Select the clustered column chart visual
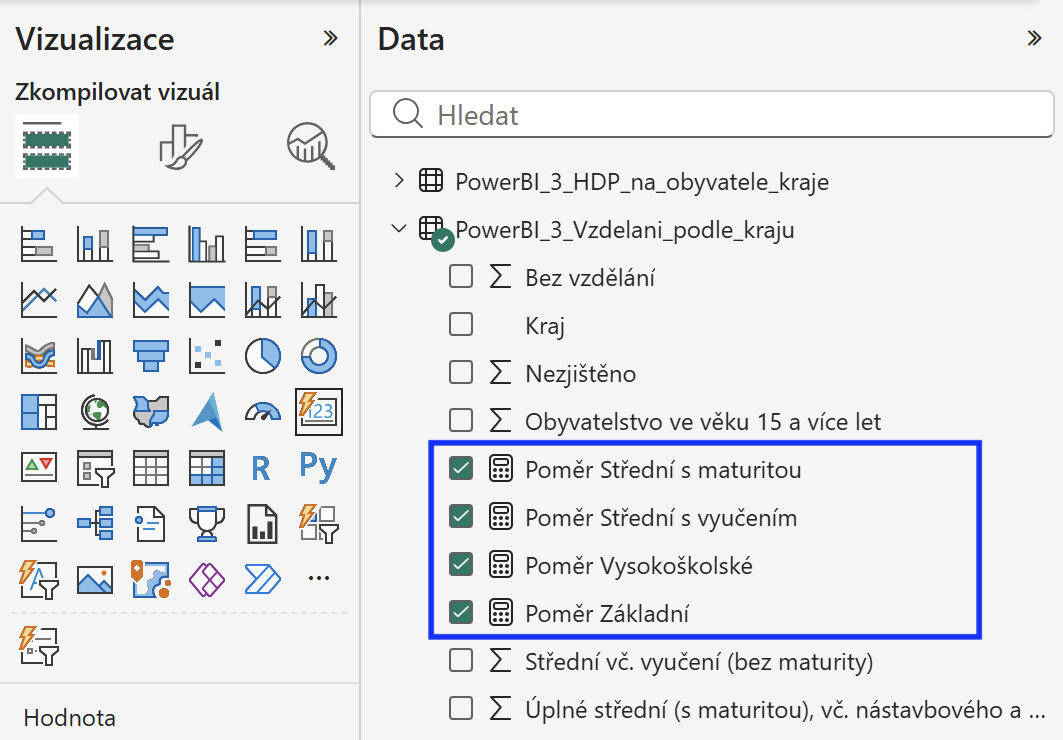 click(x=207, y=245)
